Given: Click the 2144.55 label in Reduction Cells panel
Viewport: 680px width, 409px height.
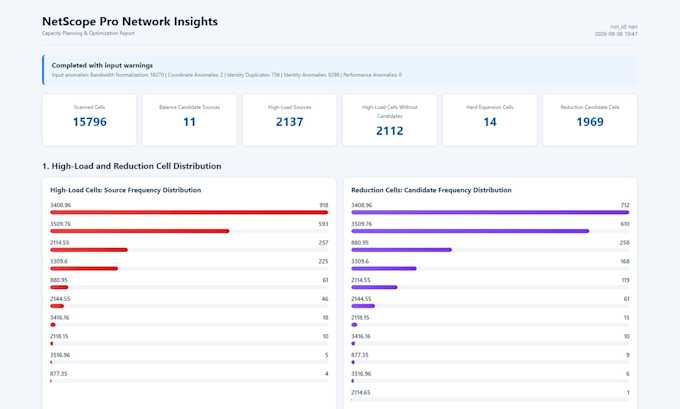Looking at the screenshot, I should (x=361, y=298).
